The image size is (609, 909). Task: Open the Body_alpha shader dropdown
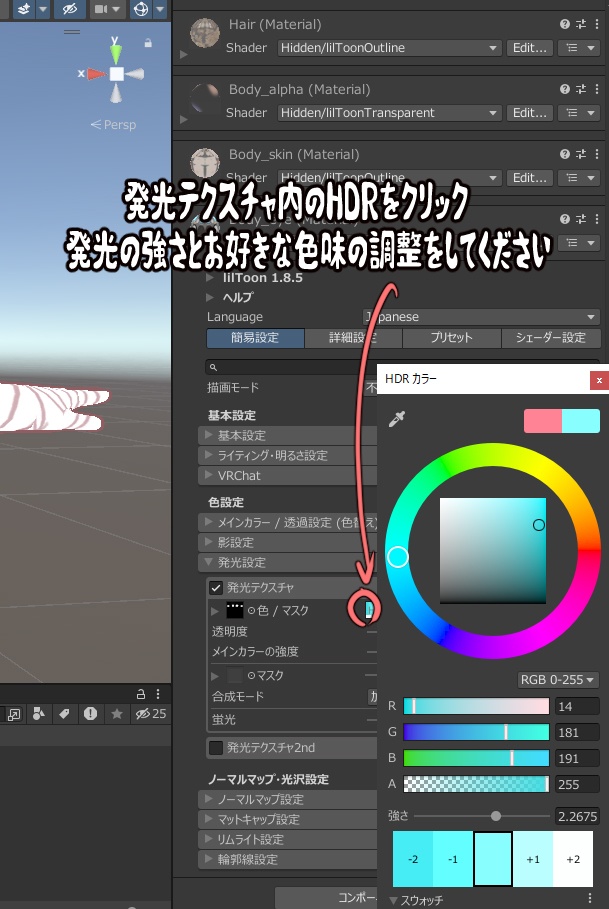389,112
